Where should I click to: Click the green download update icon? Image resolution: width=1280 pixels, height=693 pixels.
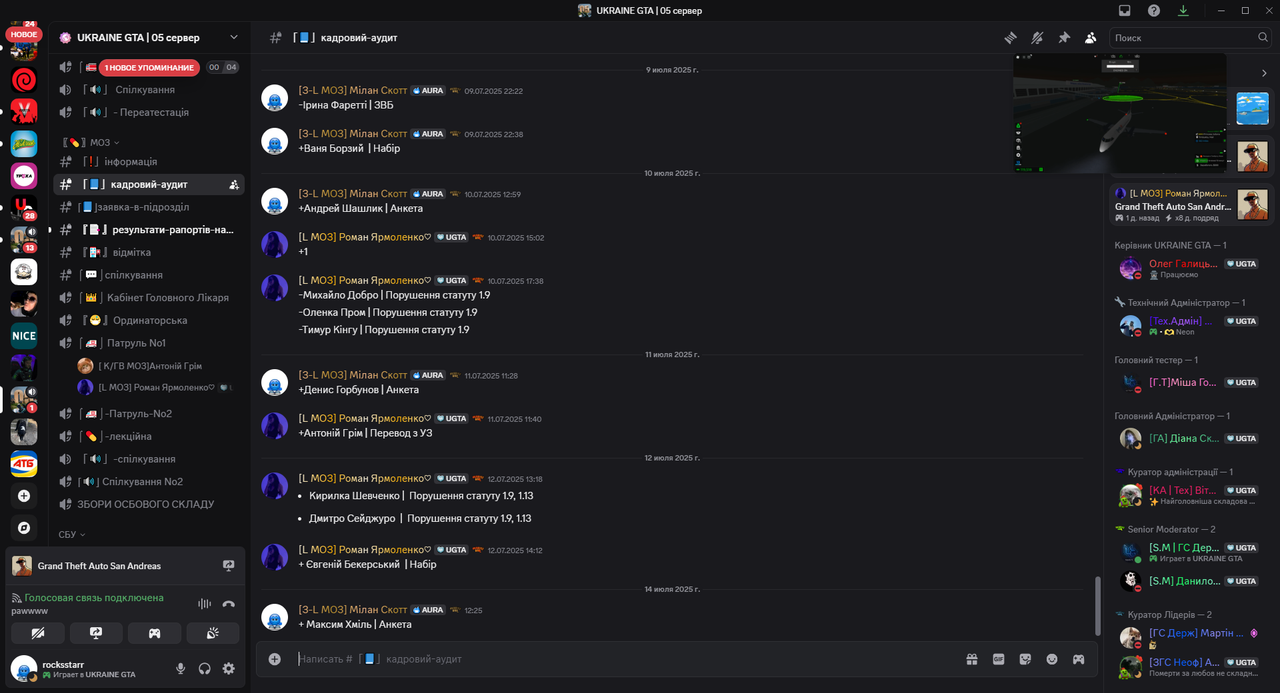tap(1184, 10)
